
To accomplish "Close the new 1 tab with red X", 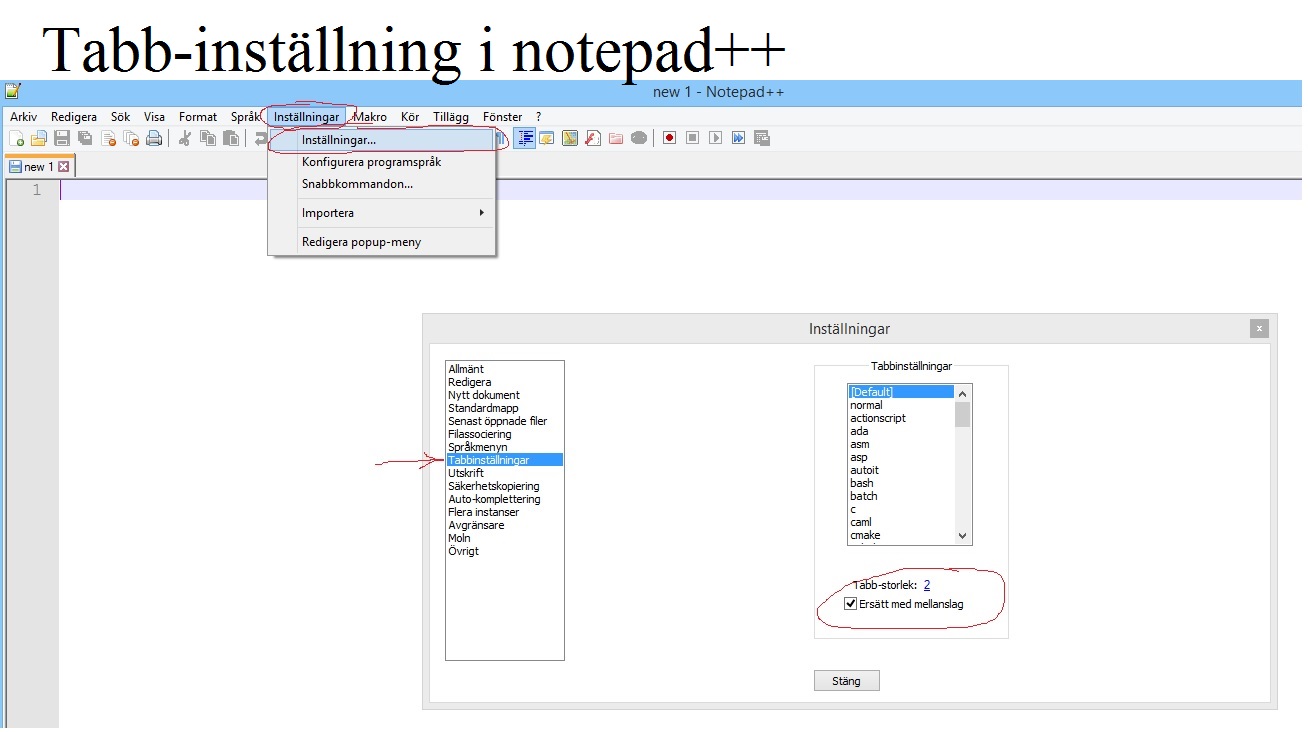I will click(x=64, y=167).
